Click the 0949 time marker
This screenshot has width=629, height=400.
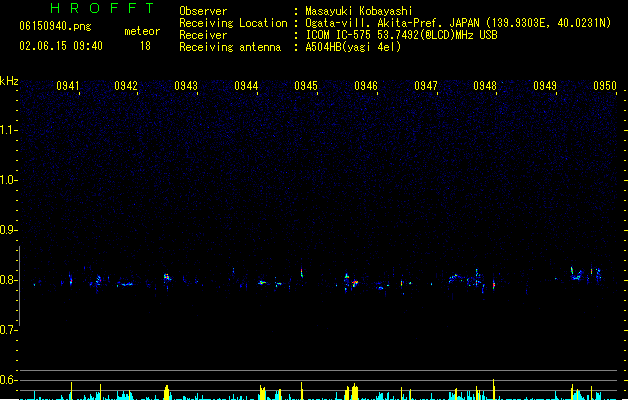[545, 86]
